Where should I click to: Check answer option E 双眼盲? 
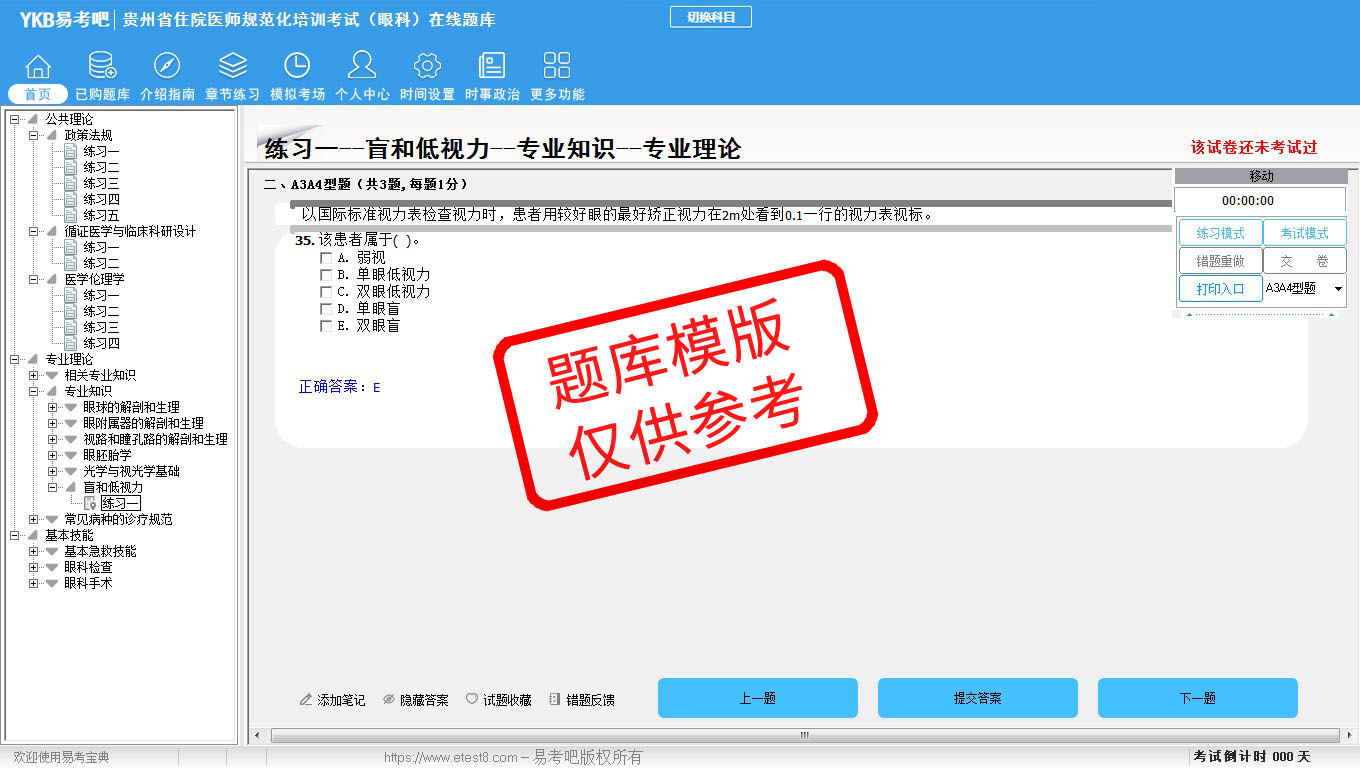click(326, 326)
